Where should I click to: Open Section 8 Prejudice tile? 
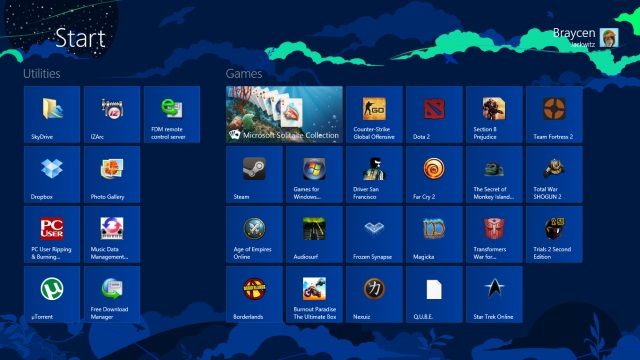tap(494, 114)
